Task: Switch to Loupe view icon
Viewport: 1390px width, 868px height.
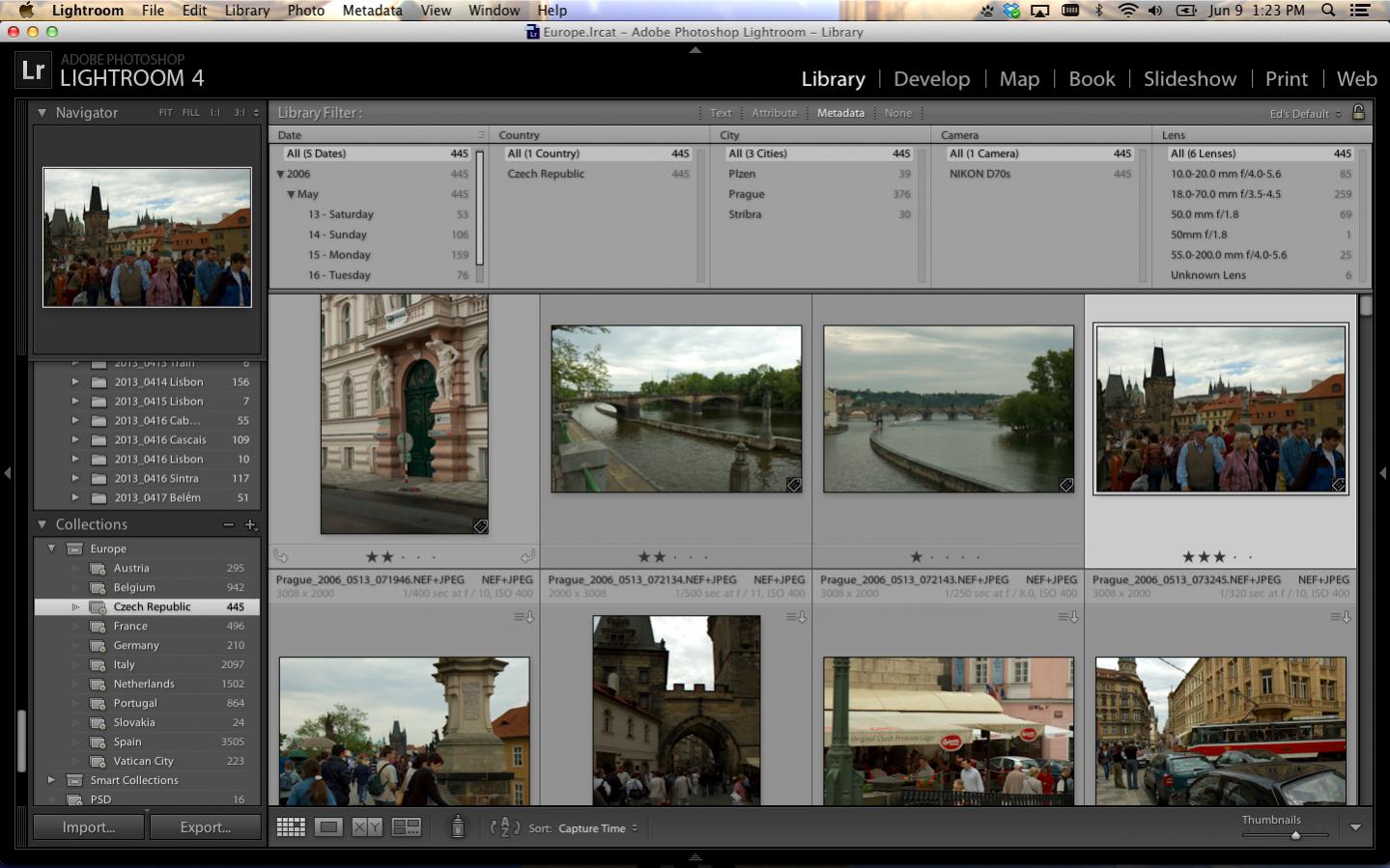Action: 328,827
